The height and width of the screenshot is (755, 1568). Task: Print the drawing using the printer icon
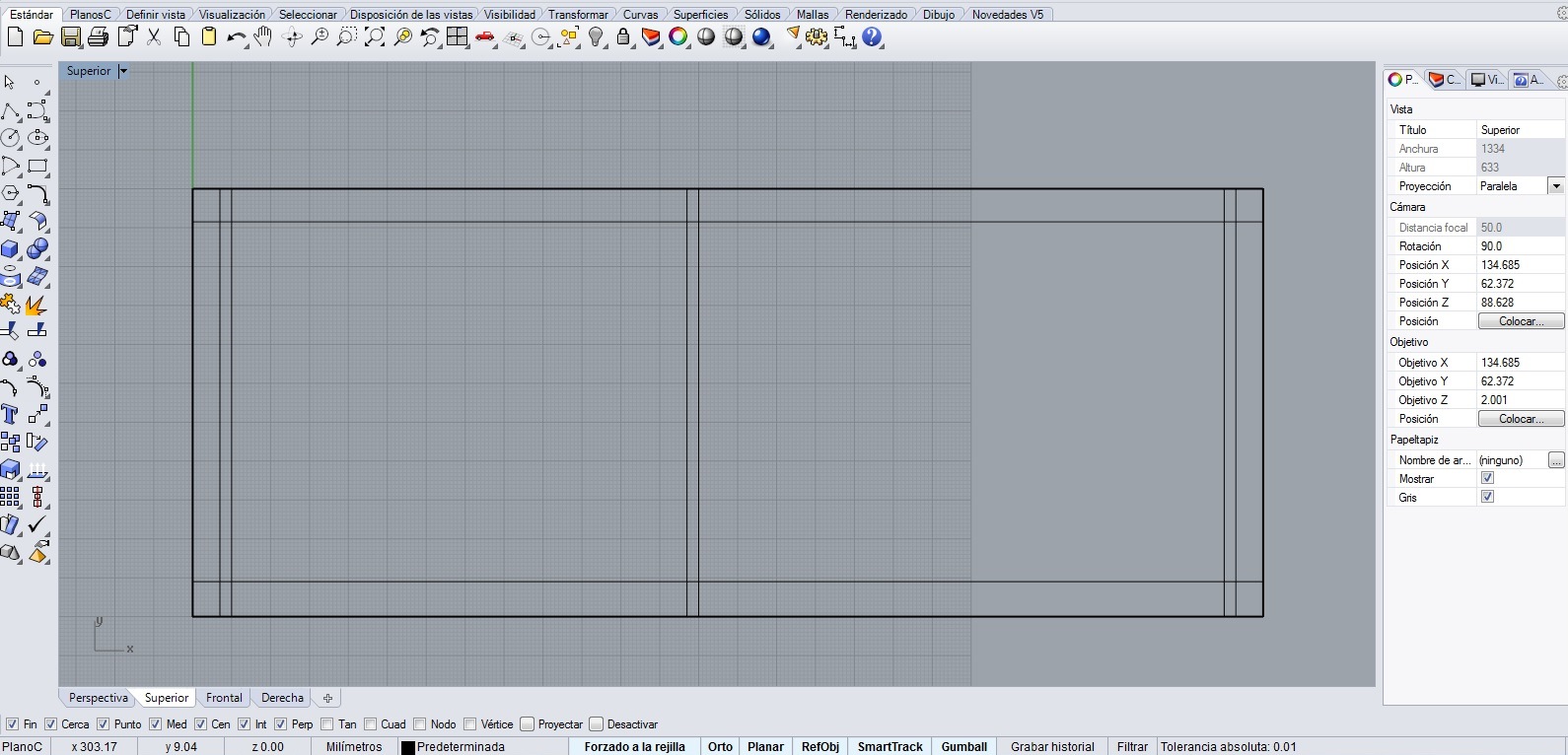click(98, 37)
